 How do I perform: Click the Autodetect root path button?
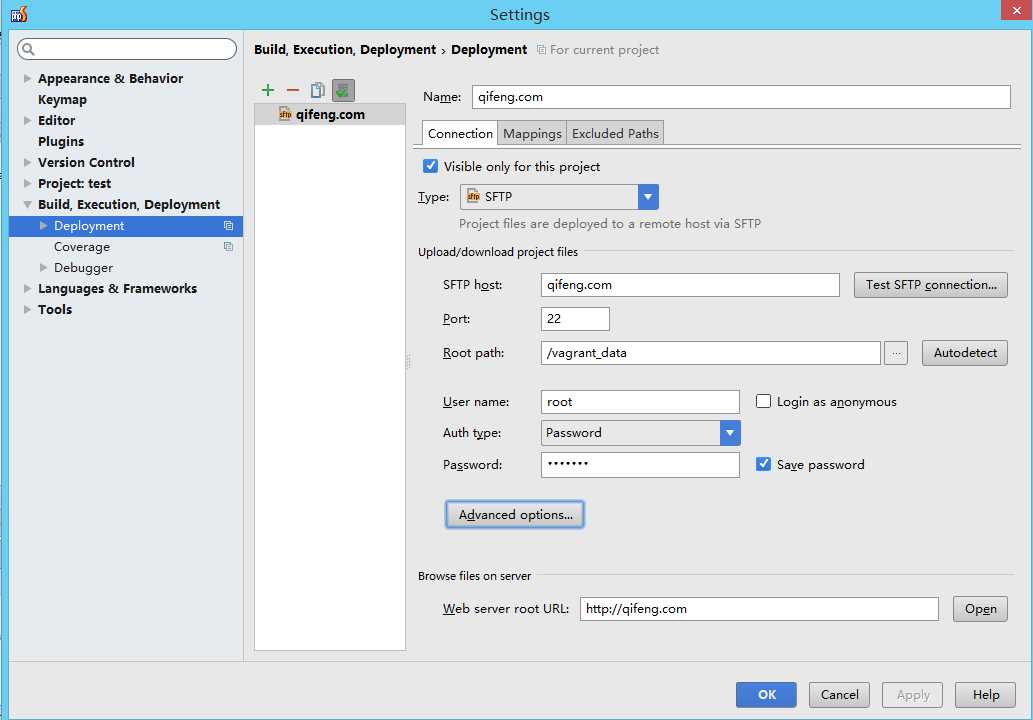click(x=964, y=353)
